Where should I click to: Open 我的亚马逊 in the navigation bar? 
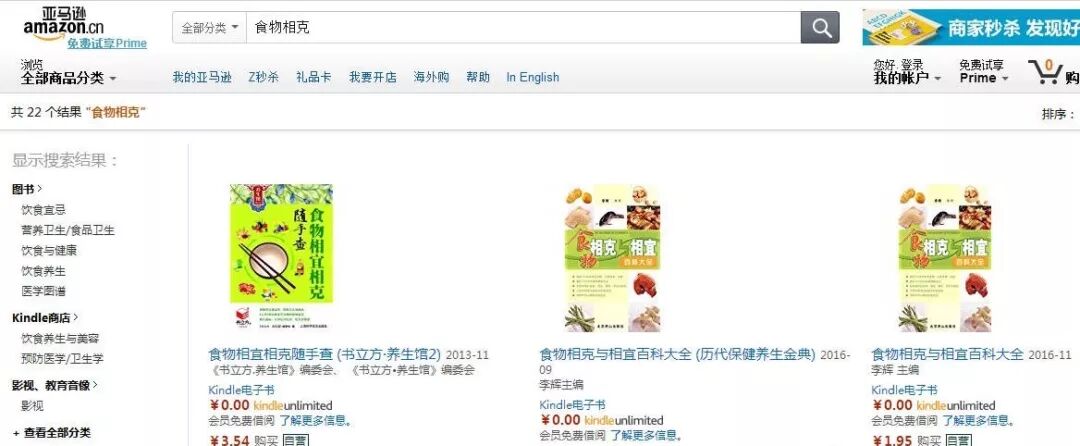coord(202,77)
